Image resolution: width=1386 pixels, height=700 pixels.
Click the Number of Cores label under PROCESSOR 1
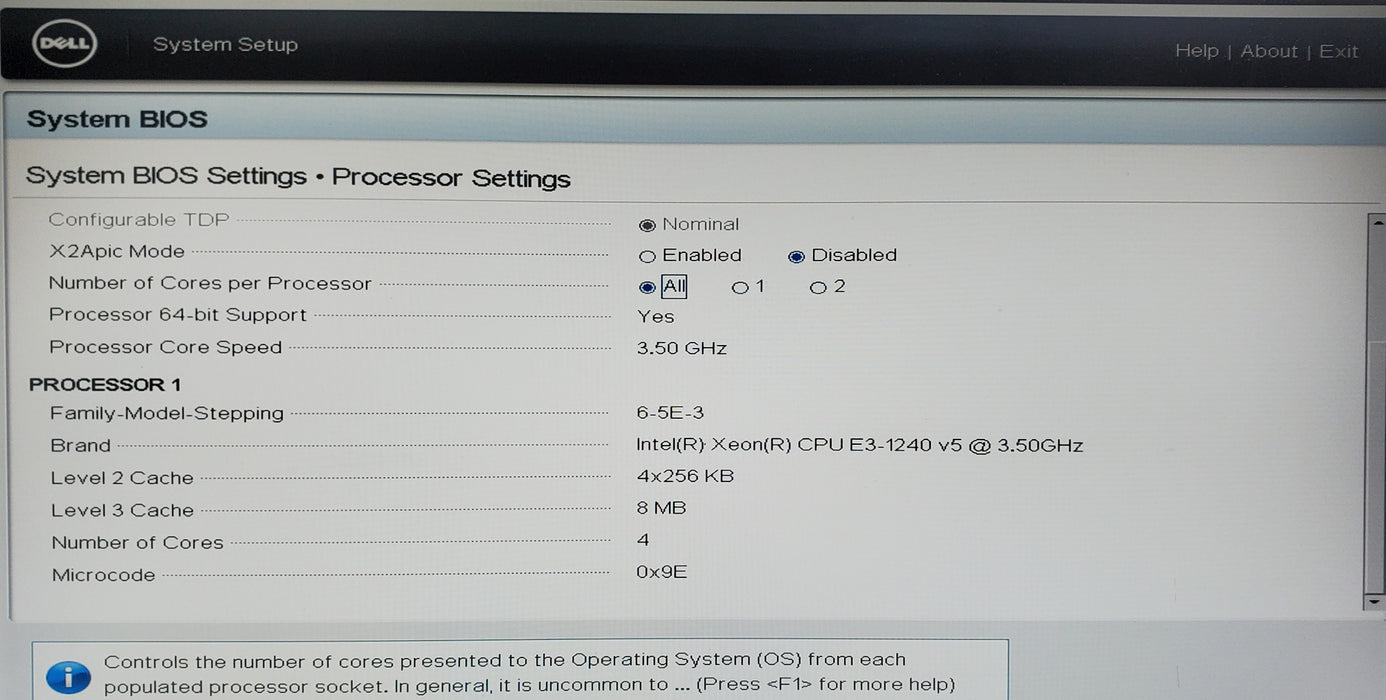(137, 543)
